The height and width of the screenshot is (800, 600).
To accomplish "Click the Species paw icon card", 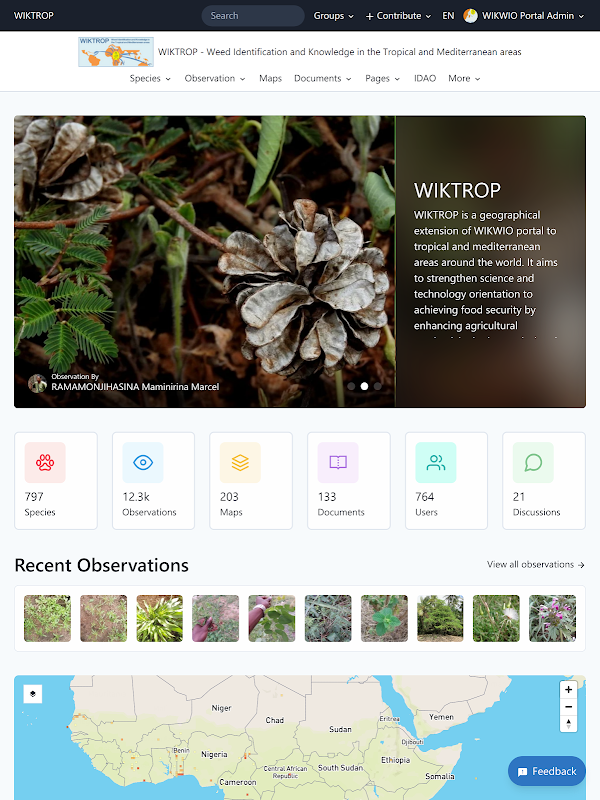I will coord(56,481).
